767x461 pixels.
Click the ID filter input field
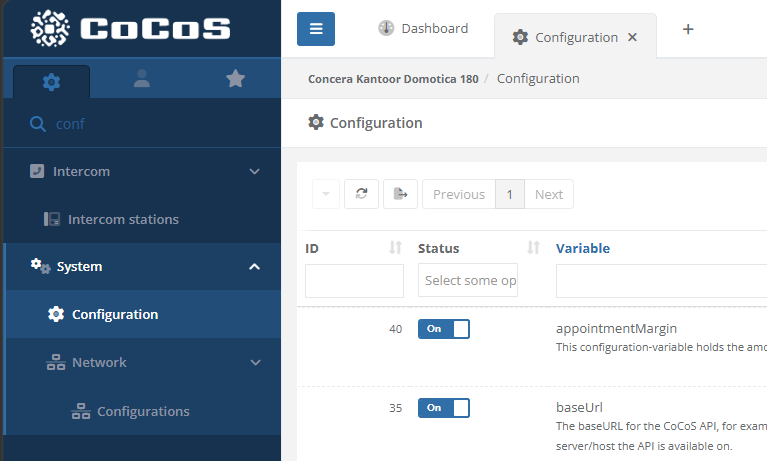(x=354, y=280)
